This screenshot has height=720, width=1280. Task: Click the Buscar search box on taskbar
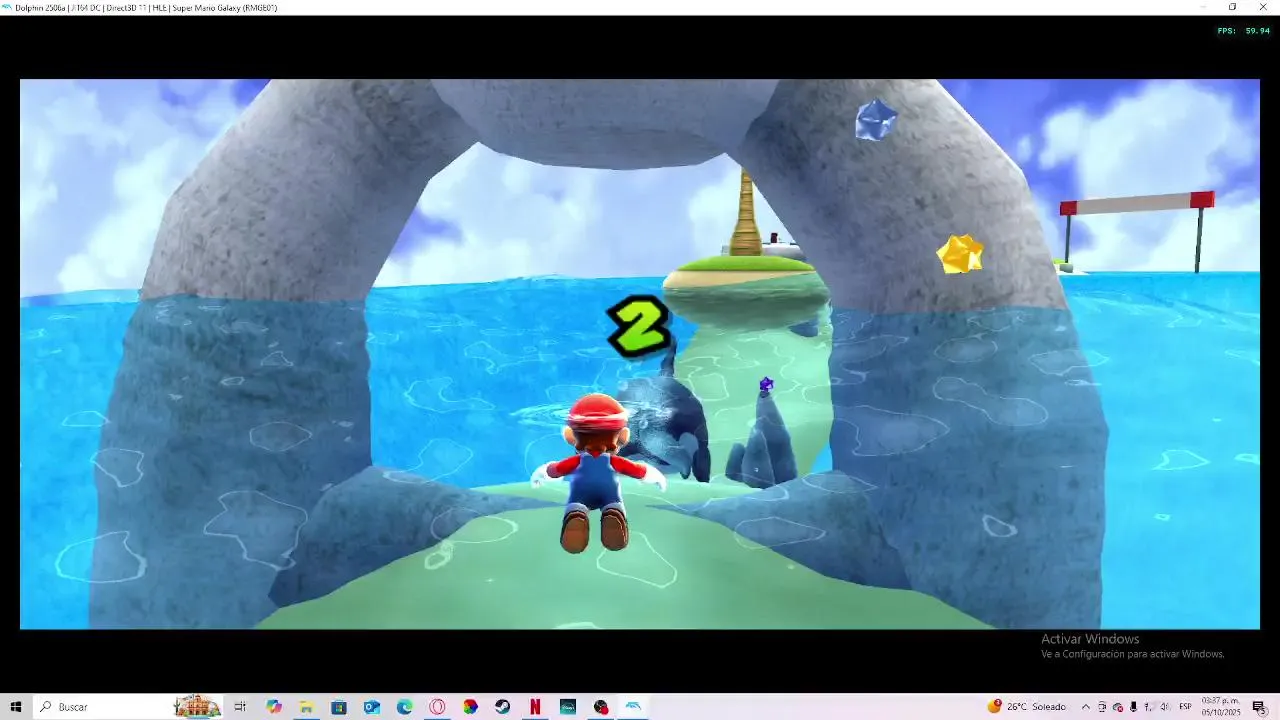(x=128, y=707)
